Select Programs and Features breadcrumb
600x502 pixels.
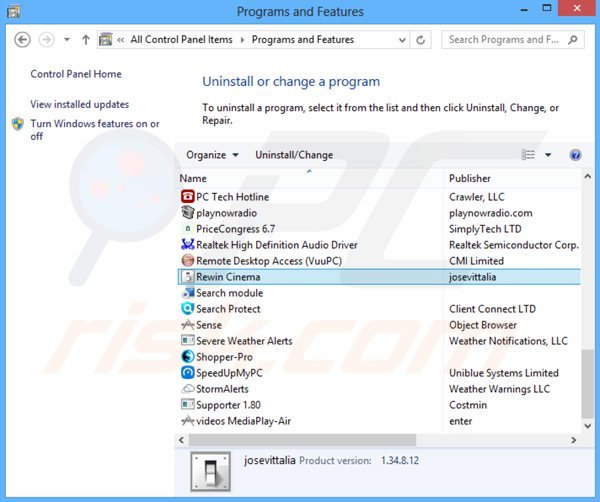pos(303,39)
